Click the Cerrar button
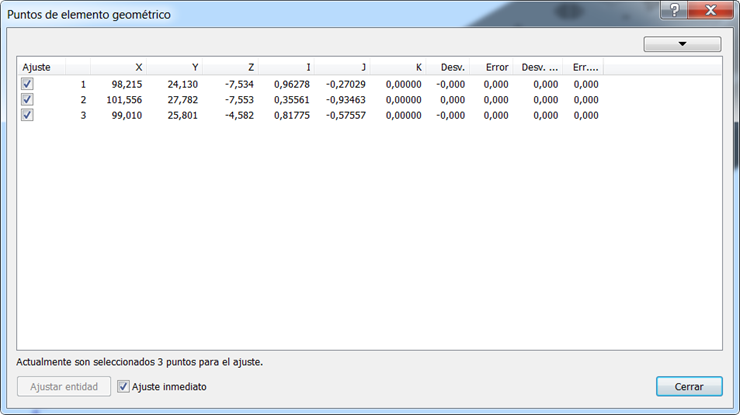The width and height of the screenshot is (740, 415). coord(689,387)
